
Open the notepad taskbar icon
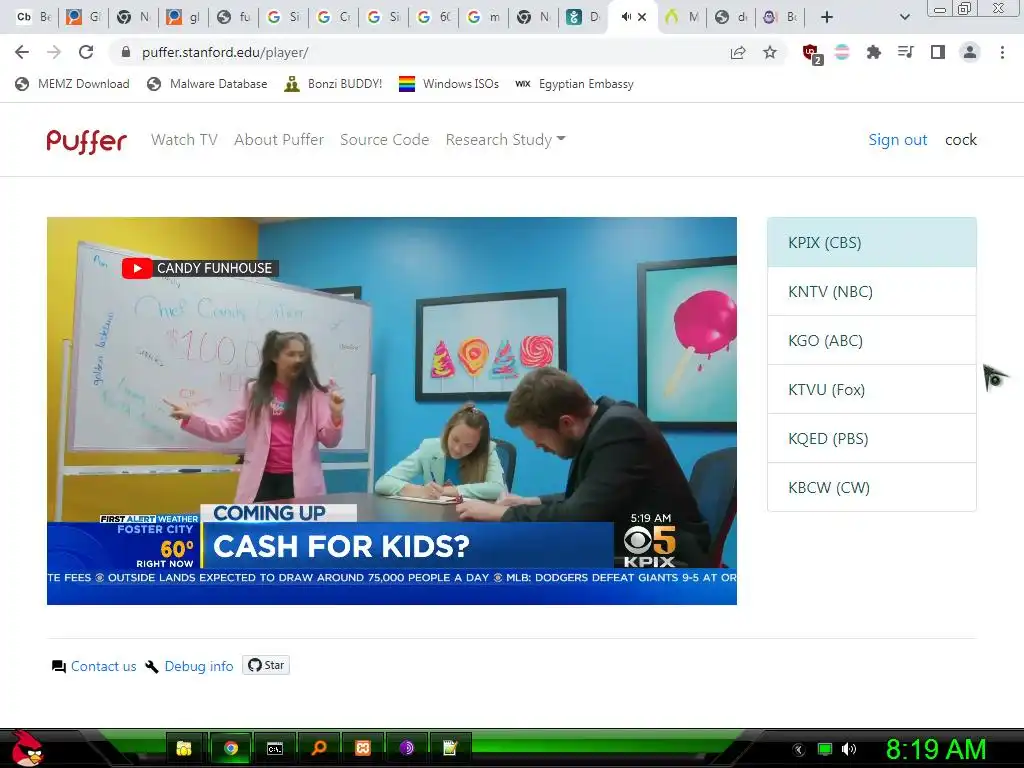coord(450,748)
